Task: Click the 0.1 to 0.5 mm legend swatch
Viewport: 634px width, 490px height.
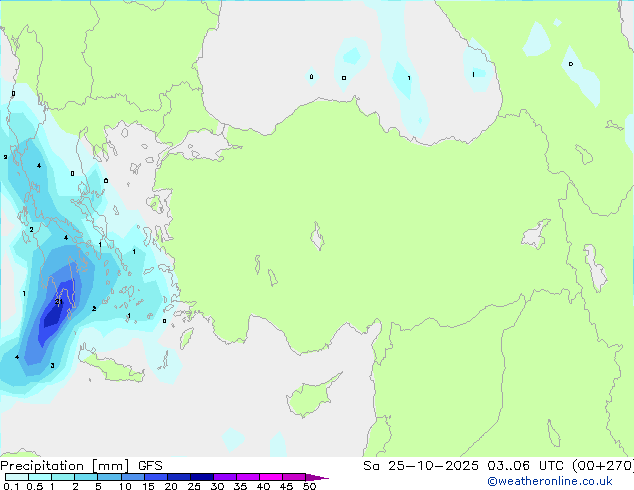Action: 17,477
